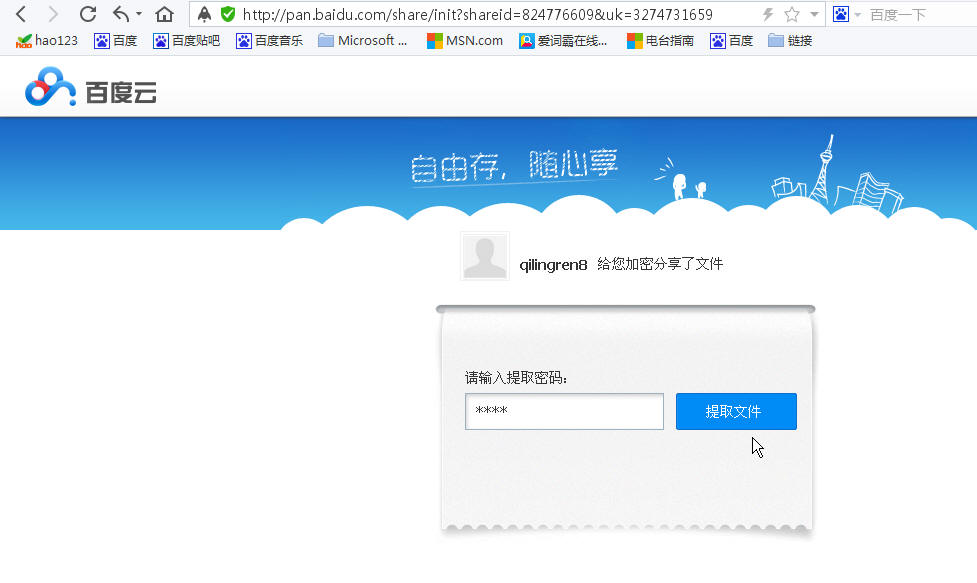Click the 提取文件 button

pos(736,411)
